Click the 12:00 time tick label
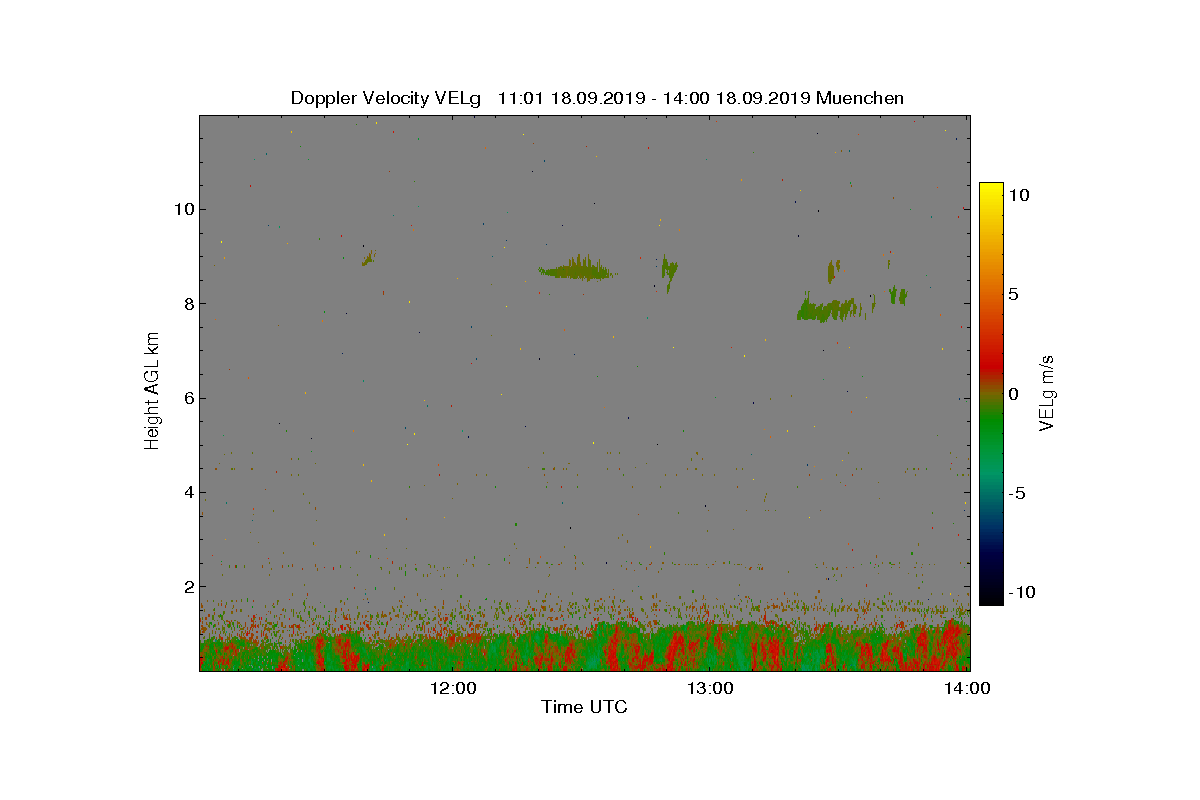This screenshot has height=800, width=1200. click(452, 688)
